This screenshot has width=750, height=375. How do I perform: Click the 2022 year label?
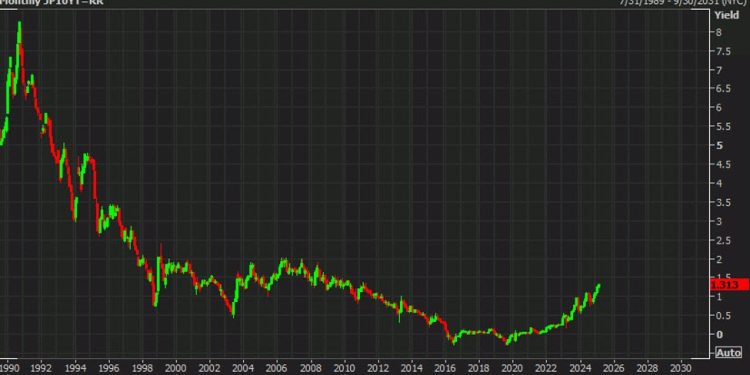coord(546,368)
